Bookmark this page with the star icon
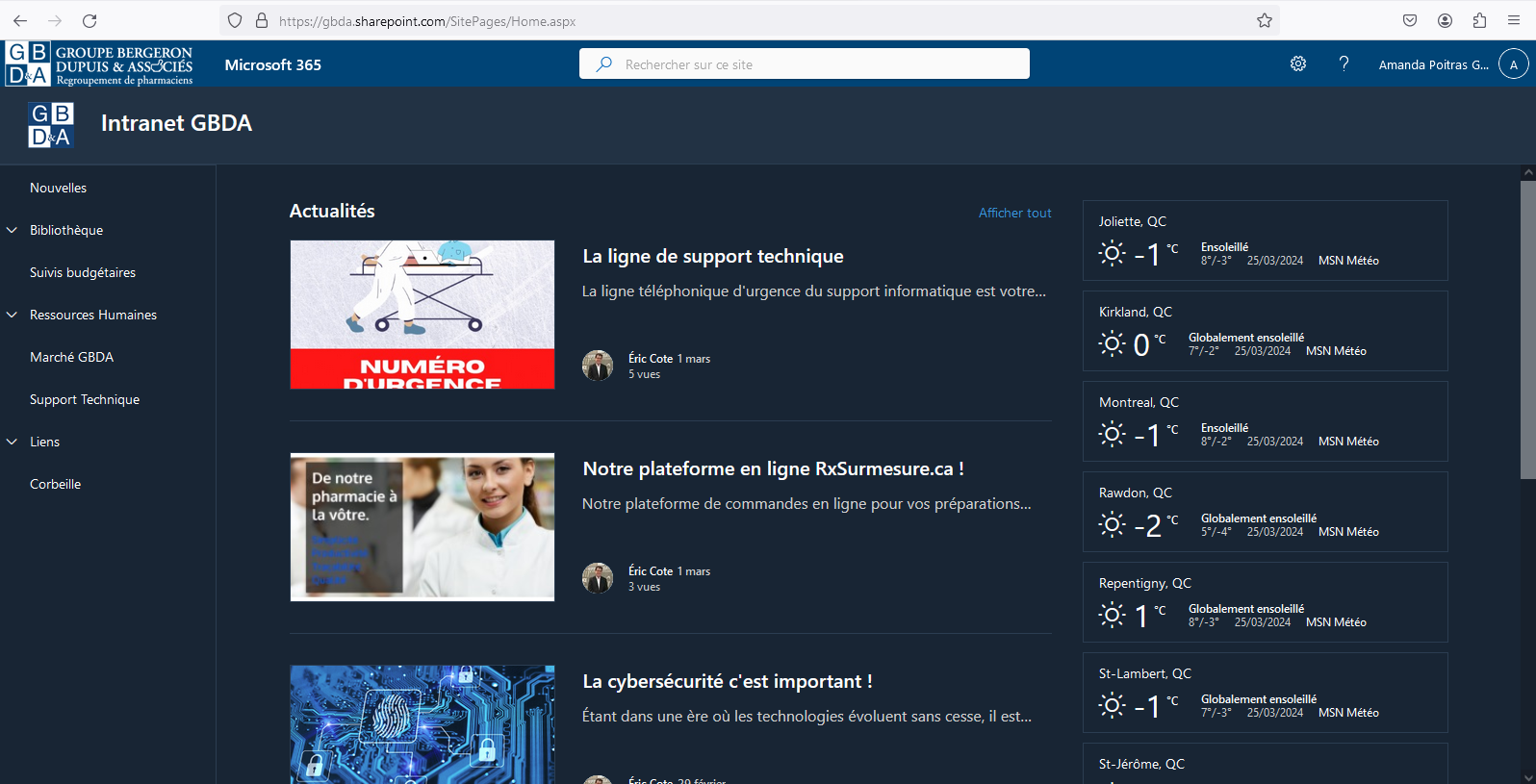Image resolution: width=1536 pixels, height=784 pixels. point(1265,20)
